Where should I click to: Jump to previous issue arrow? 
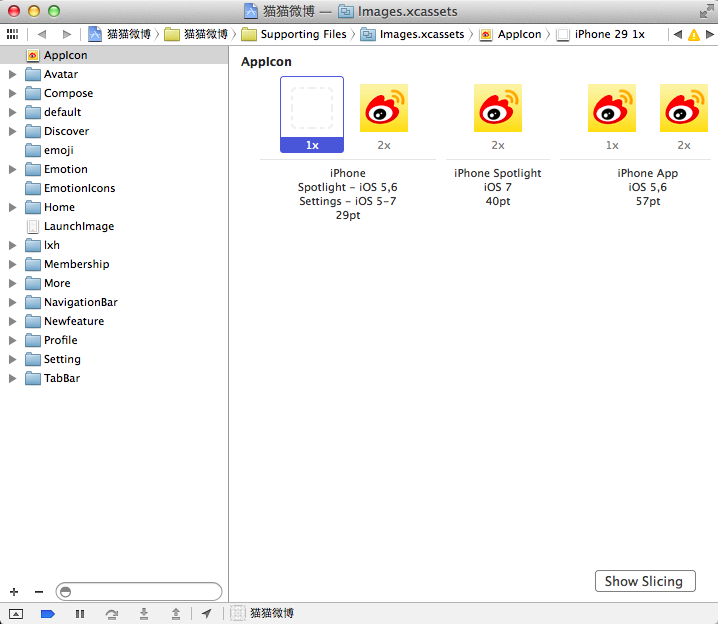[678, 34]
